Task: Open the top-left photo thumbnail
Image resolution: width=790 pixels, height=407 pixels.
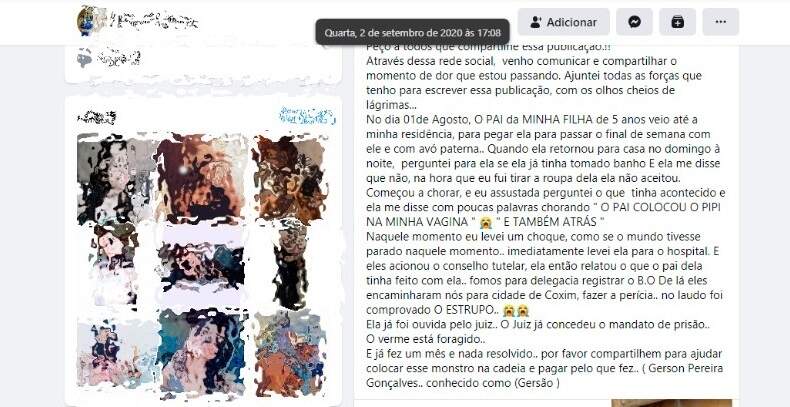Action: [115, 179]
